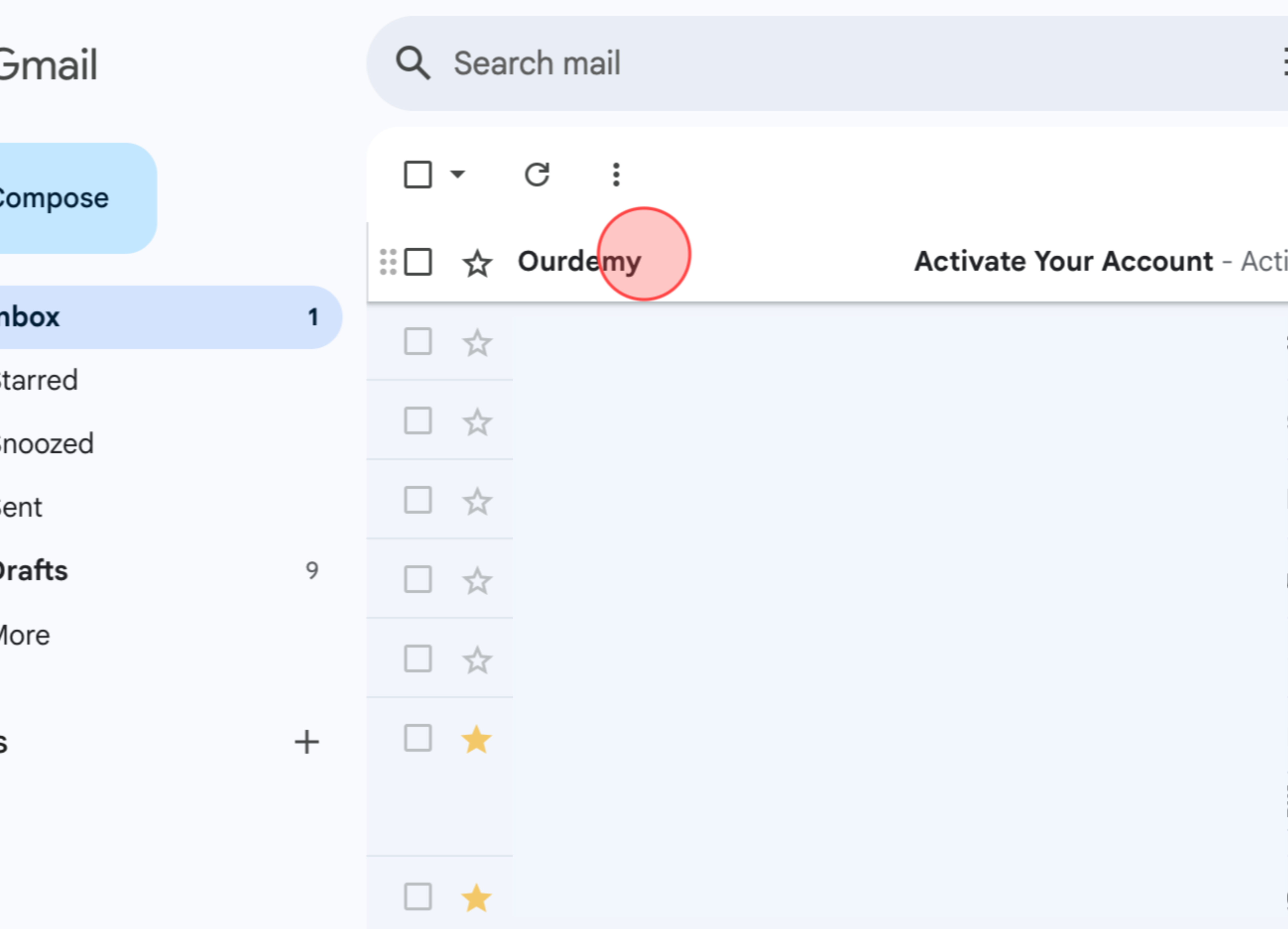Star the Ourdemy email
The width and height of the screenshot is (1288, 929).
(x=476, y=262)
